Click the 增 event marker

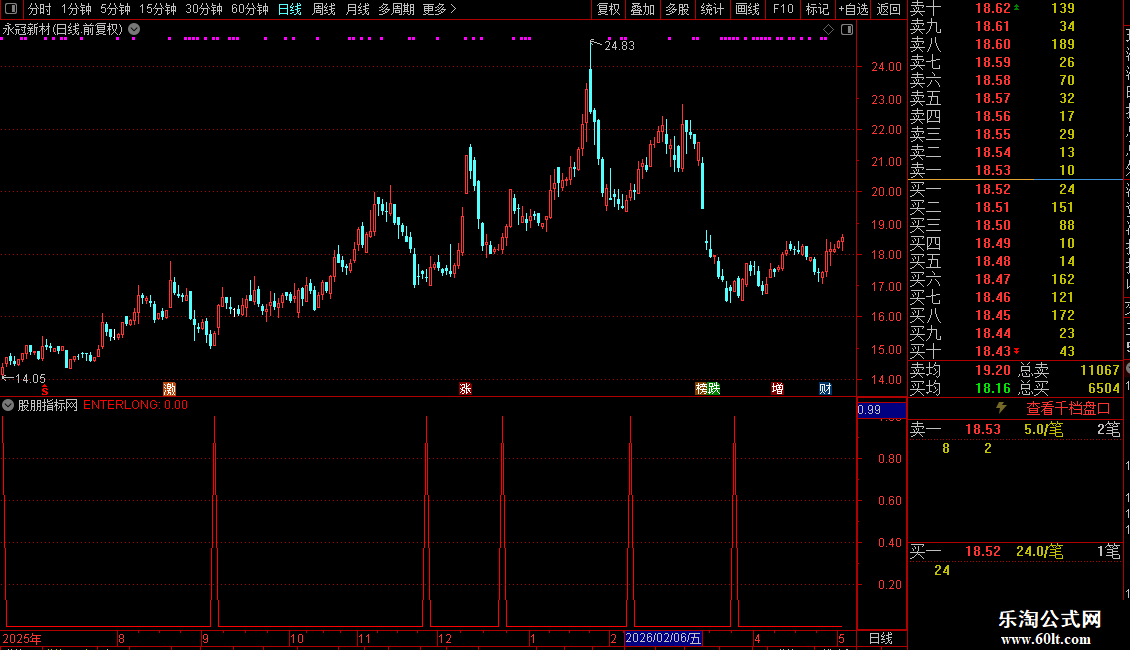coord(778,388)
